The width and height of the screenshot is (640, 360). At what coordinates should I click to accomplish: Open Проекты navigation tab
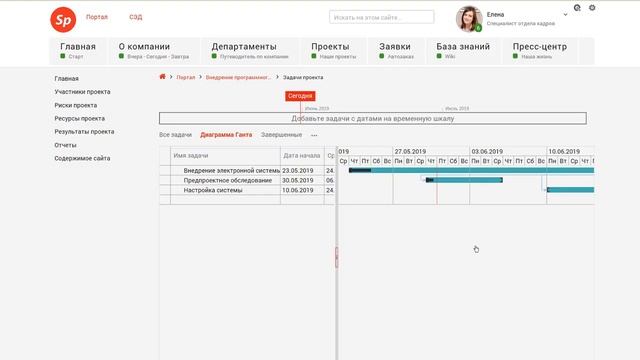point(333,51)
